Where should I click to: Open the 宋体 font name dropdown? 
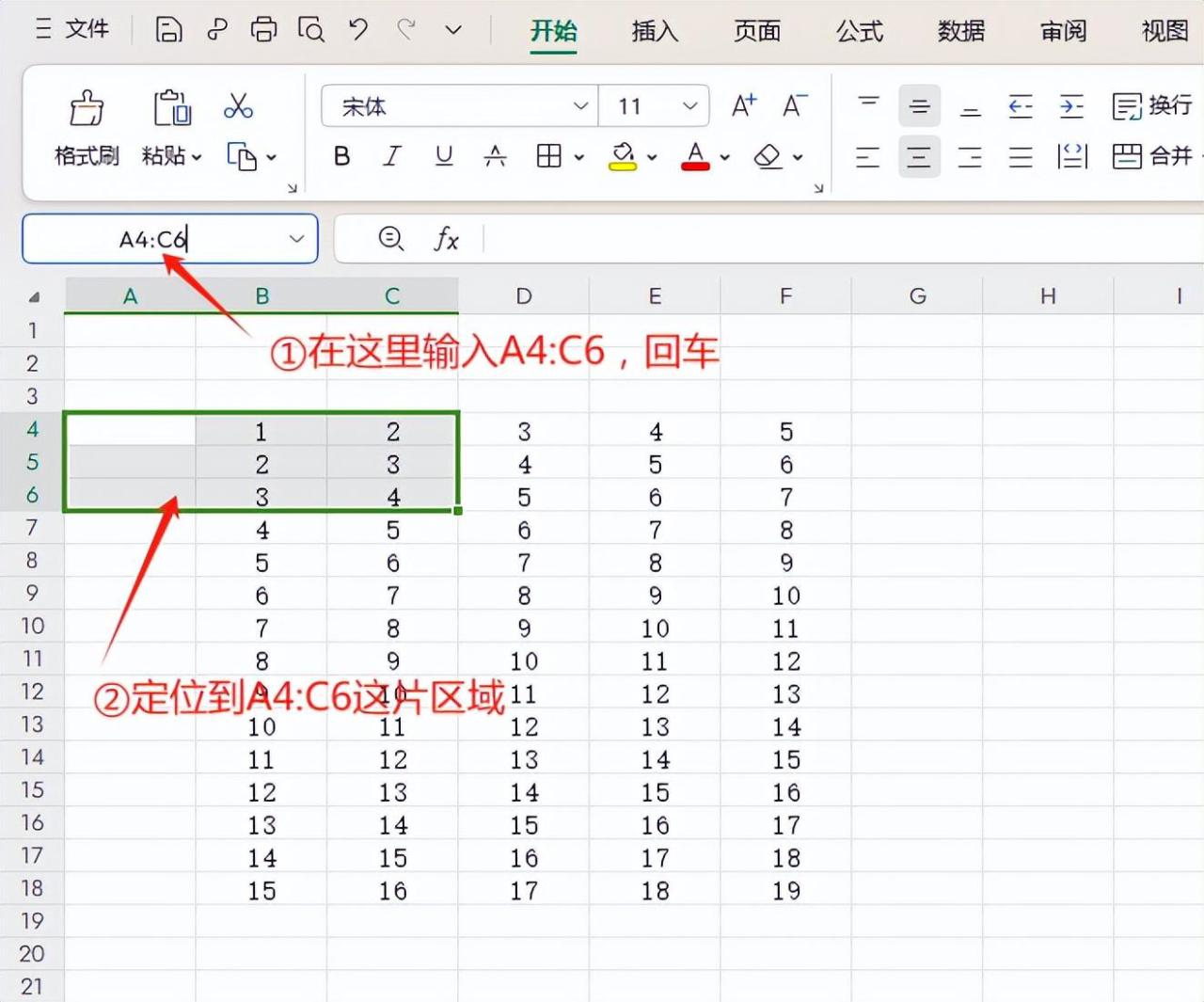[x=580, y=106]
